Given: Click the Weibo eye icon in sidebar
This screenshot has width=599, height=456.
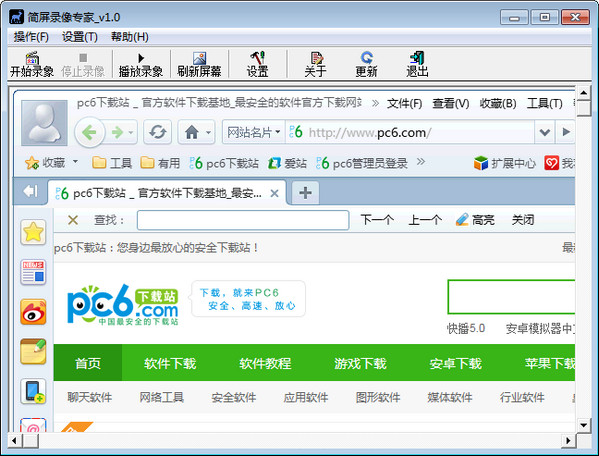Looking at the screenshot, I should coord(33,312).
